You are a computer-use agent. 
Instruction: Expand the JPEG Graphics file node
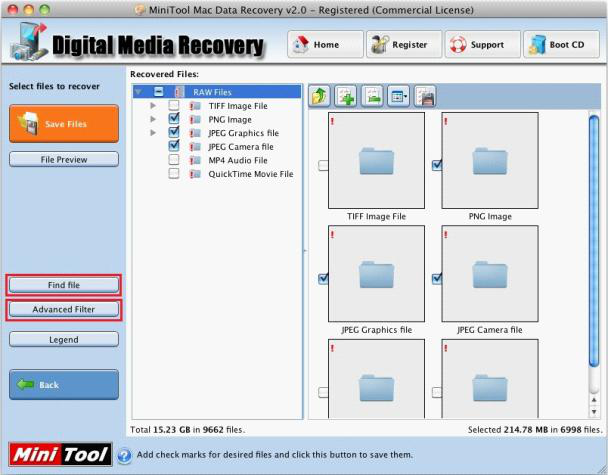[153, 133]
